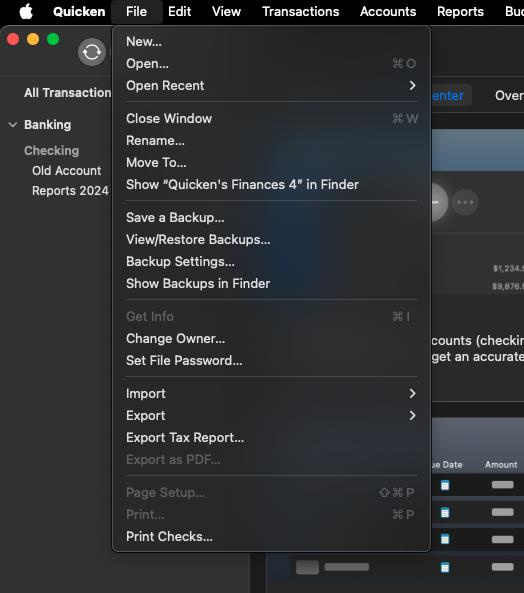Expand the Open Recent submenu
The width and height of the screenshot is (524, 593).
click(271, 85)
